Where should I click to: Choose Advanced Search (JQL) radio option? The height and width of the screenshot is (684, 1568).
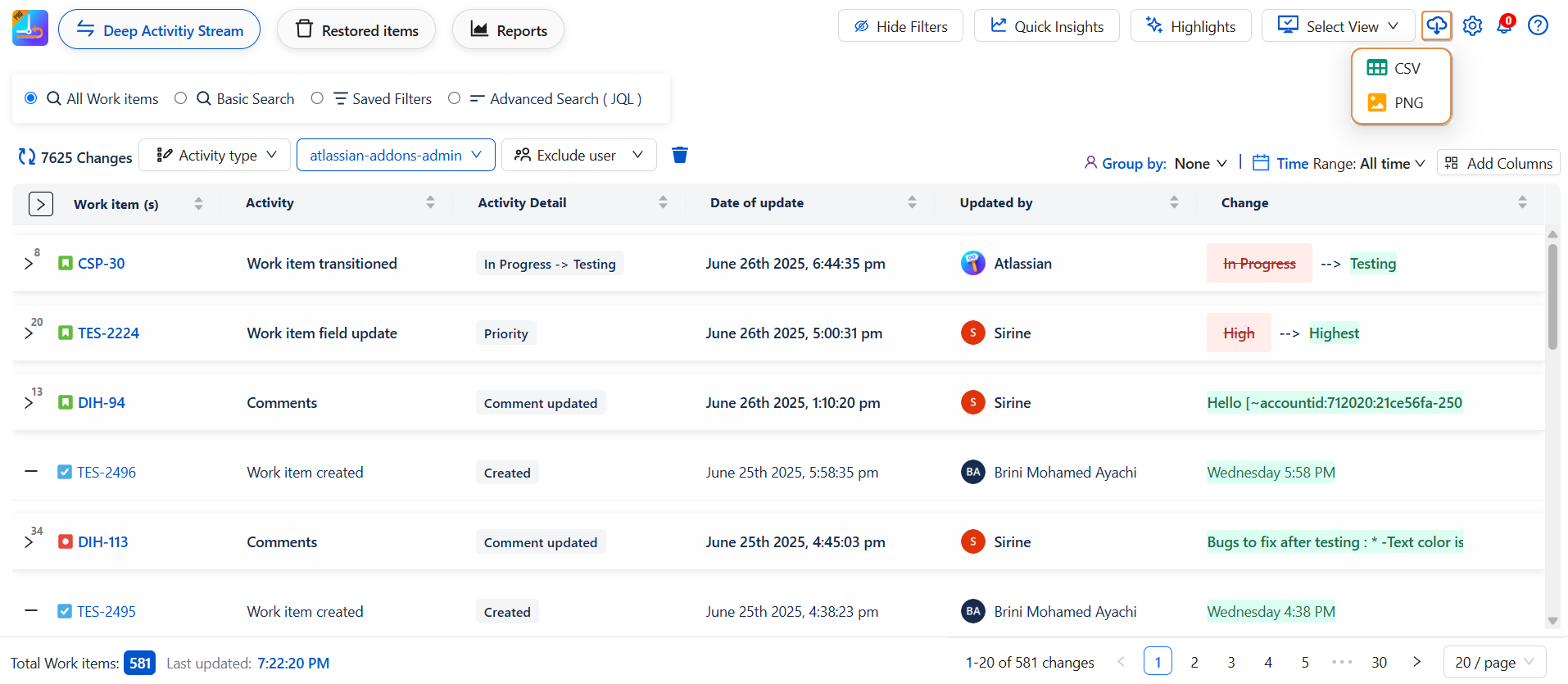coord(454,98)
